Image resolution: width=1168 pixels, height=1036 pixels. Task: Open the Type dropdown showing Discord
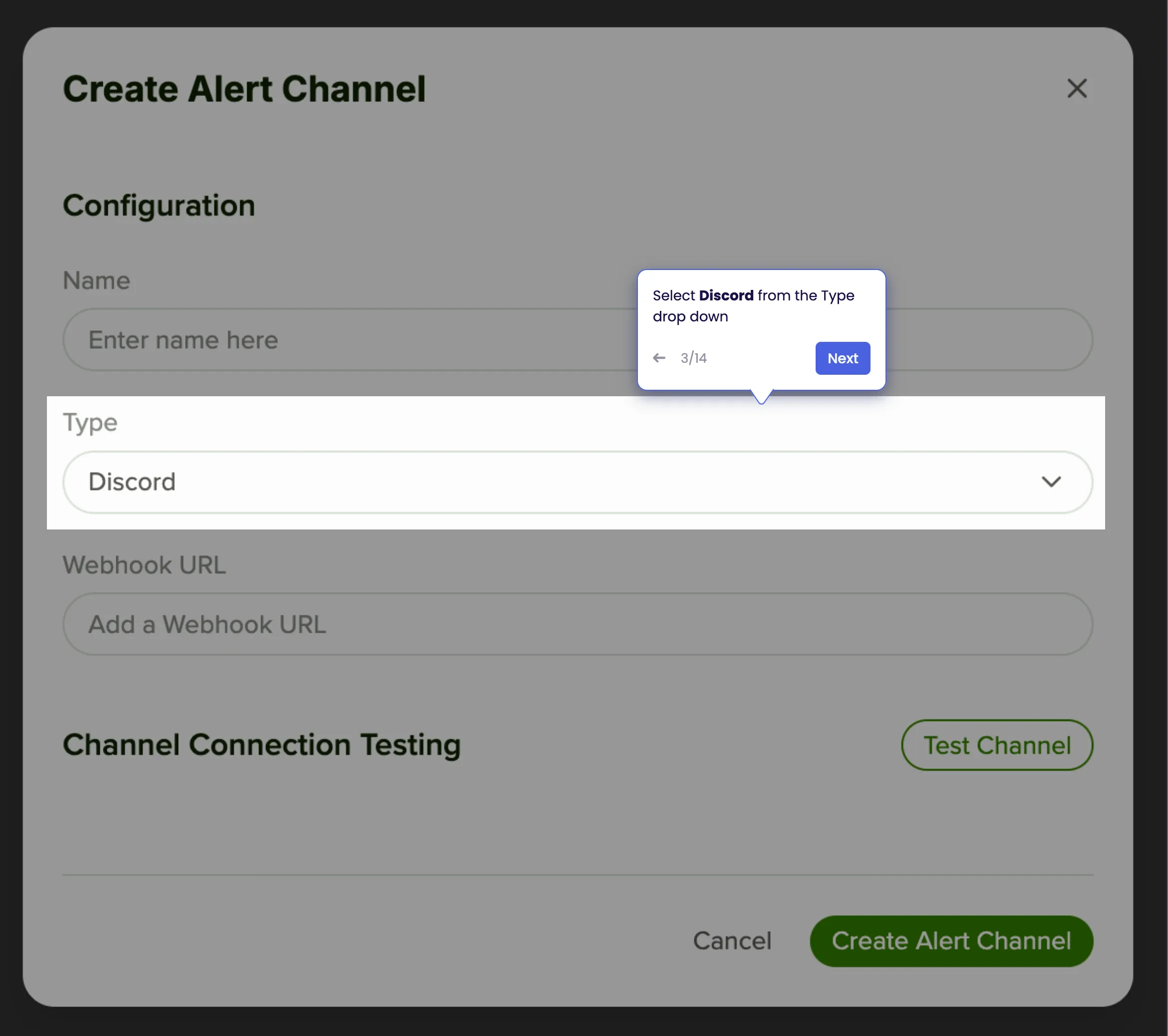coord(577,482)
